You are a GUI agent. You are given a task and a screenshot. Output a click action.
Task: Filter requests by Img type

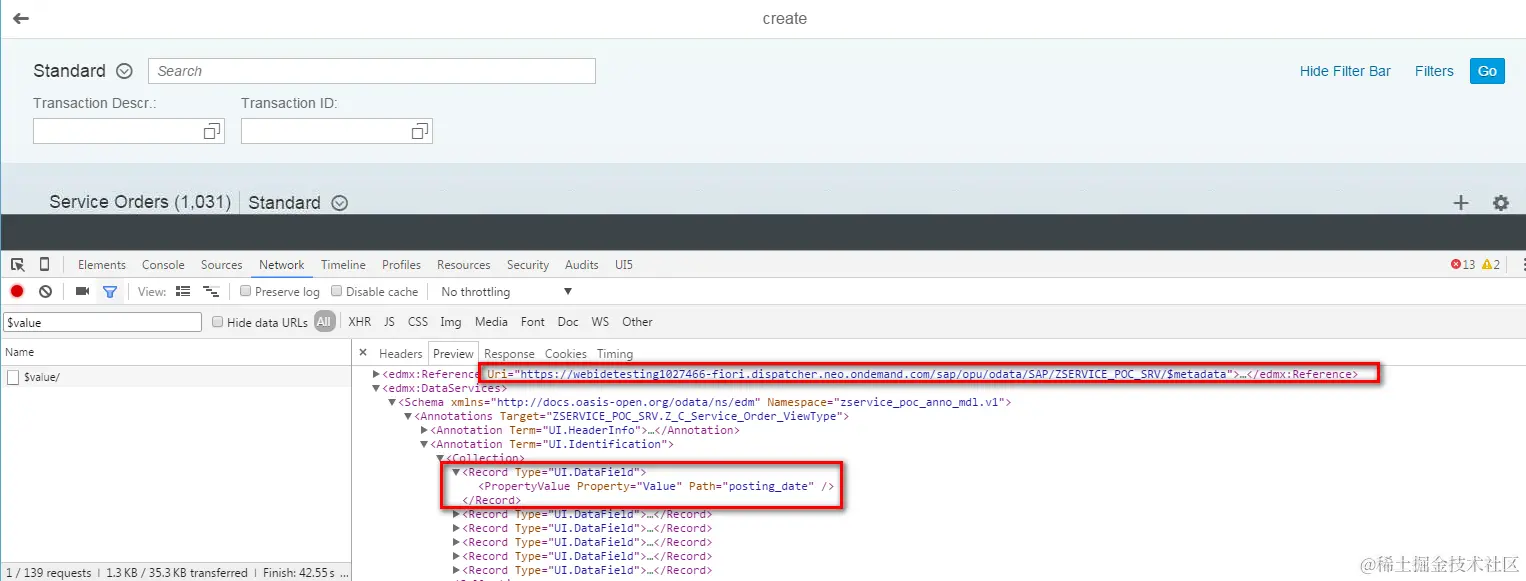(451, 322)
